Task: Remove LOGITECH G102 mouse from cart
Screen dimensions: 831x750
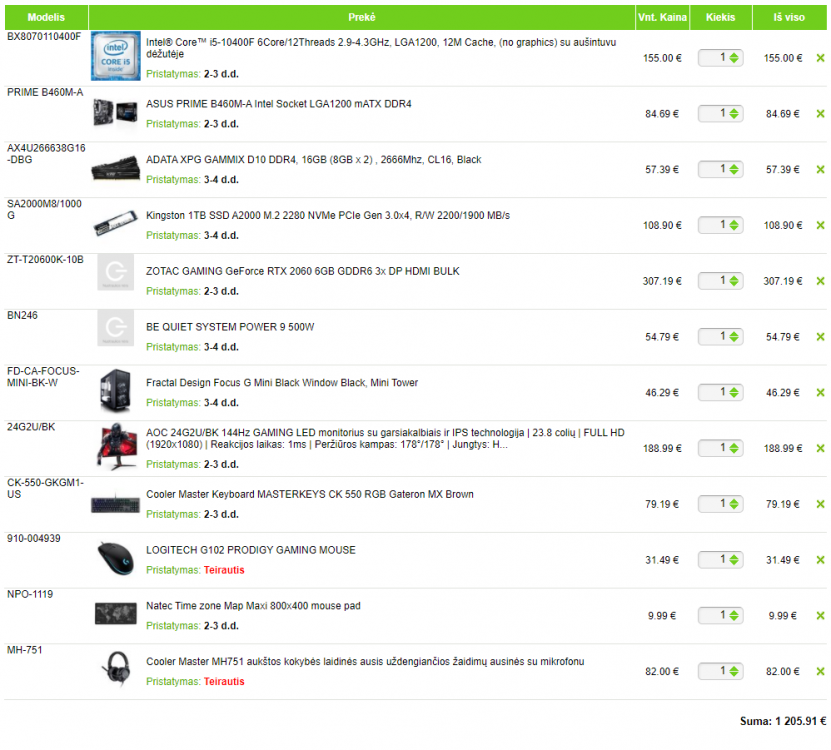Action: coord(820,560)
